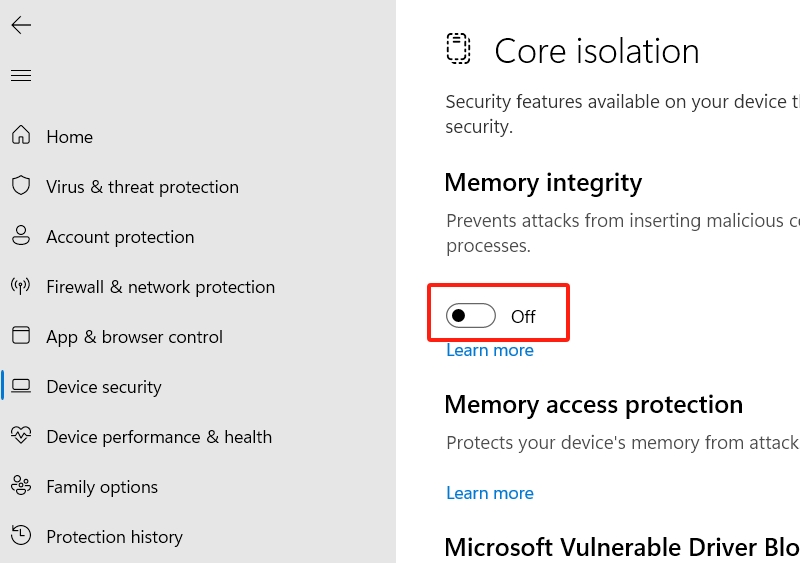Open the hamburger navigation menu
This screenshot has width=800, height=563.
[x=21, y=76]
